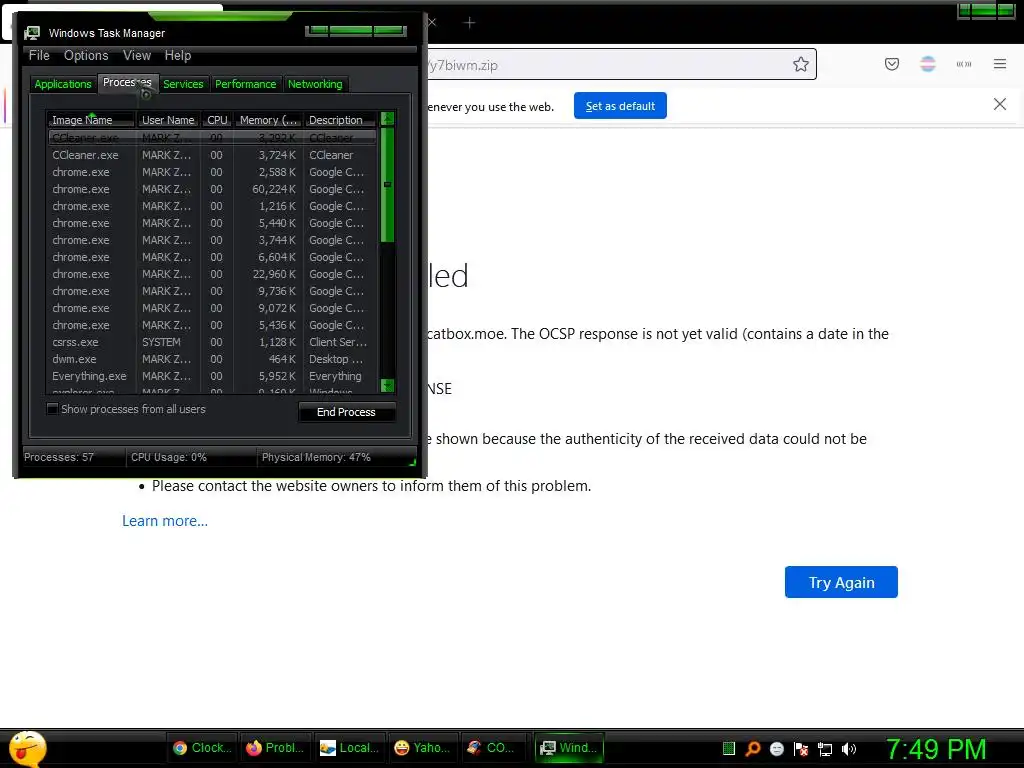Click the CPU Usage: 0% status entry
This screenshot has height=768, width=1024.
click(x=169, y=457)
